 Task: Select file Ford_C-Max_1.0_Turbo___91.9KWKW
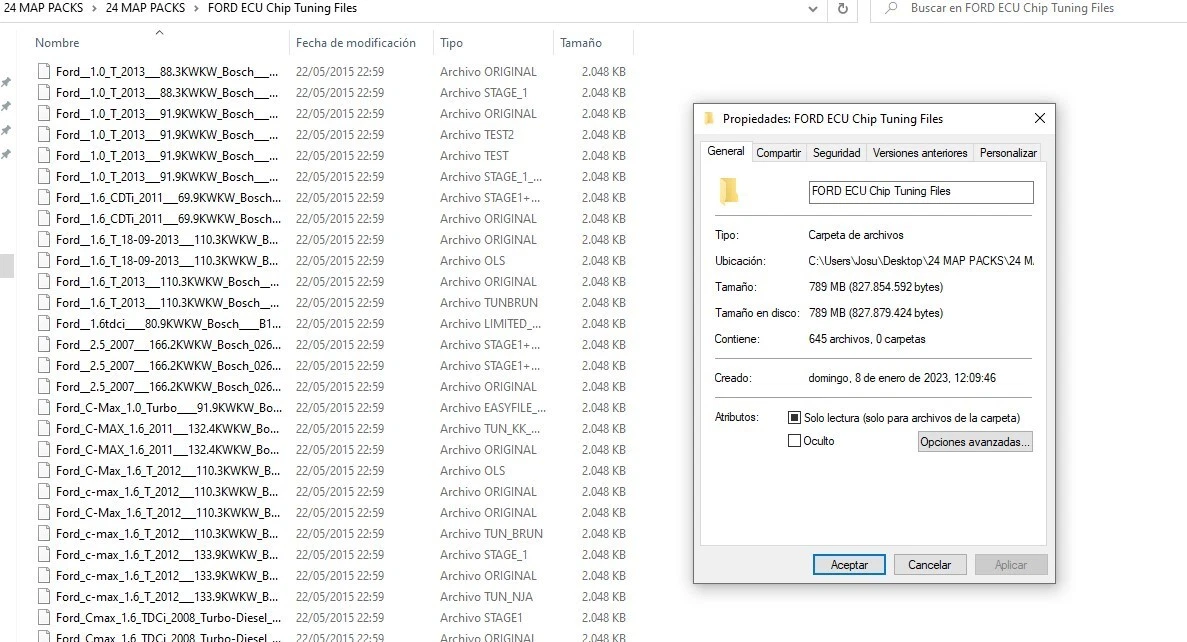tap(168, 407)
